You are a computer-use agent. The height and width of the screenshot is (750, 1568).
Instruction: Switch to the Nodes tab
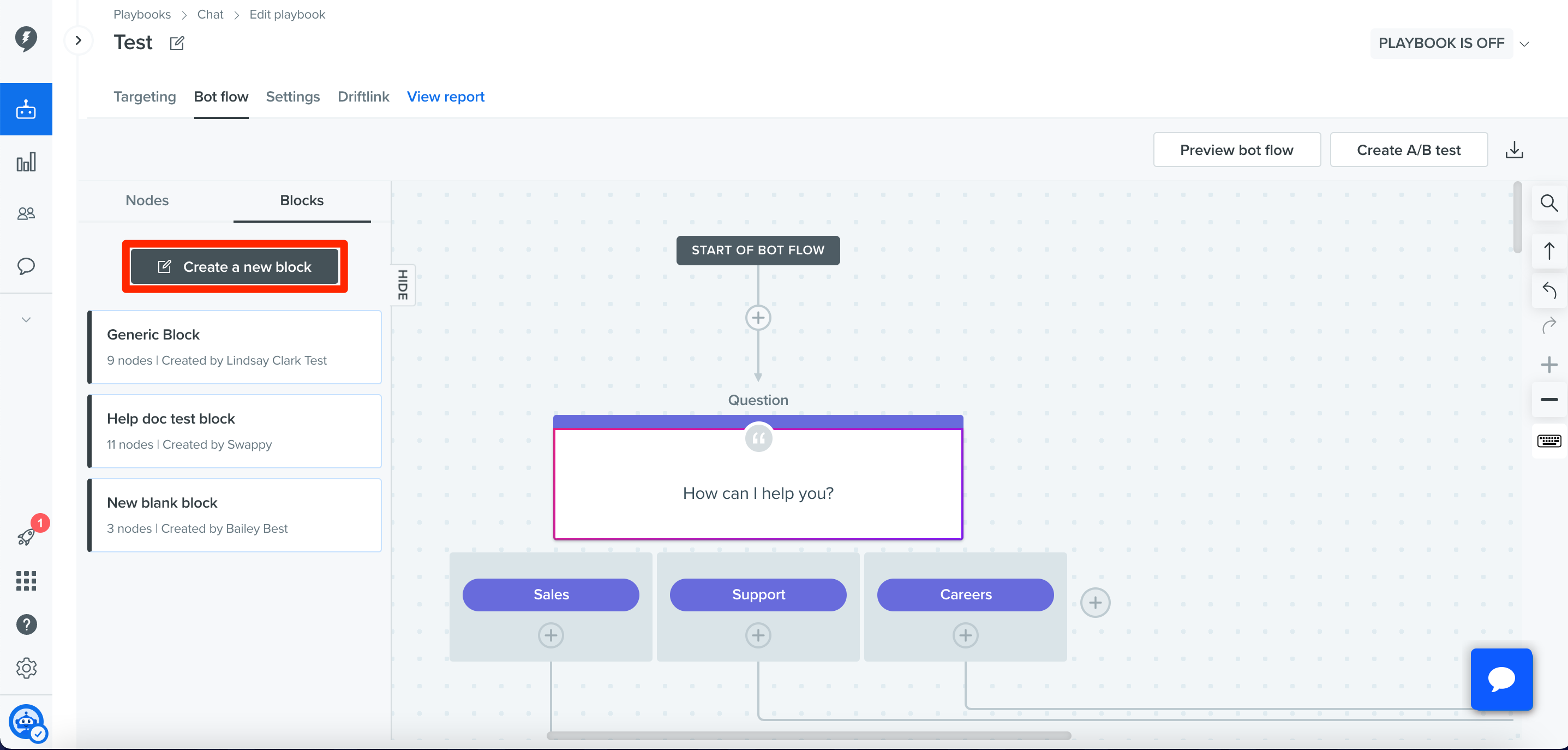coord(147,200)
